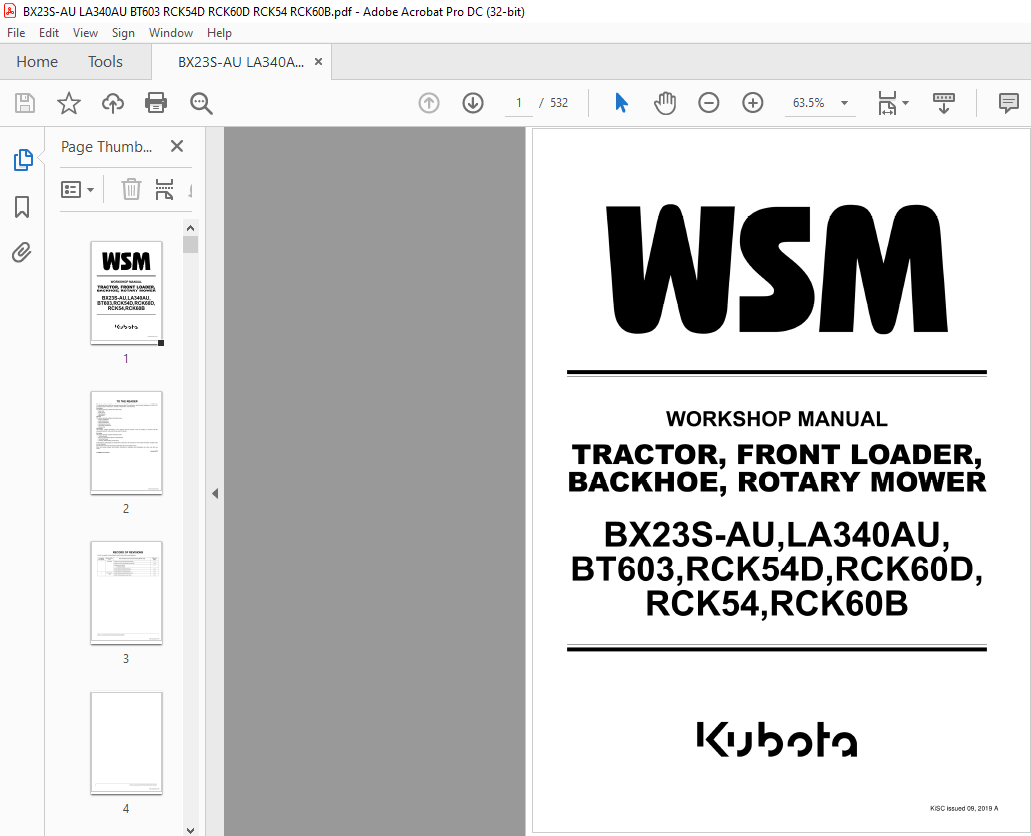Click thumbnail scrollbar down arrow
This screenshot has width=1031, height=836.
[191, 830]
